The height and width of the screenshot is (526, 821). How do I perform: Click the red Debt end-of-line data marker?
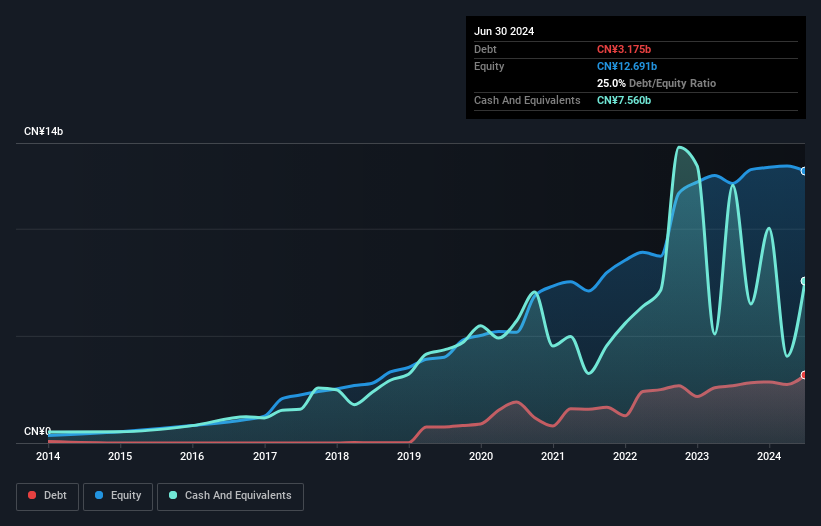pos(804,375)
